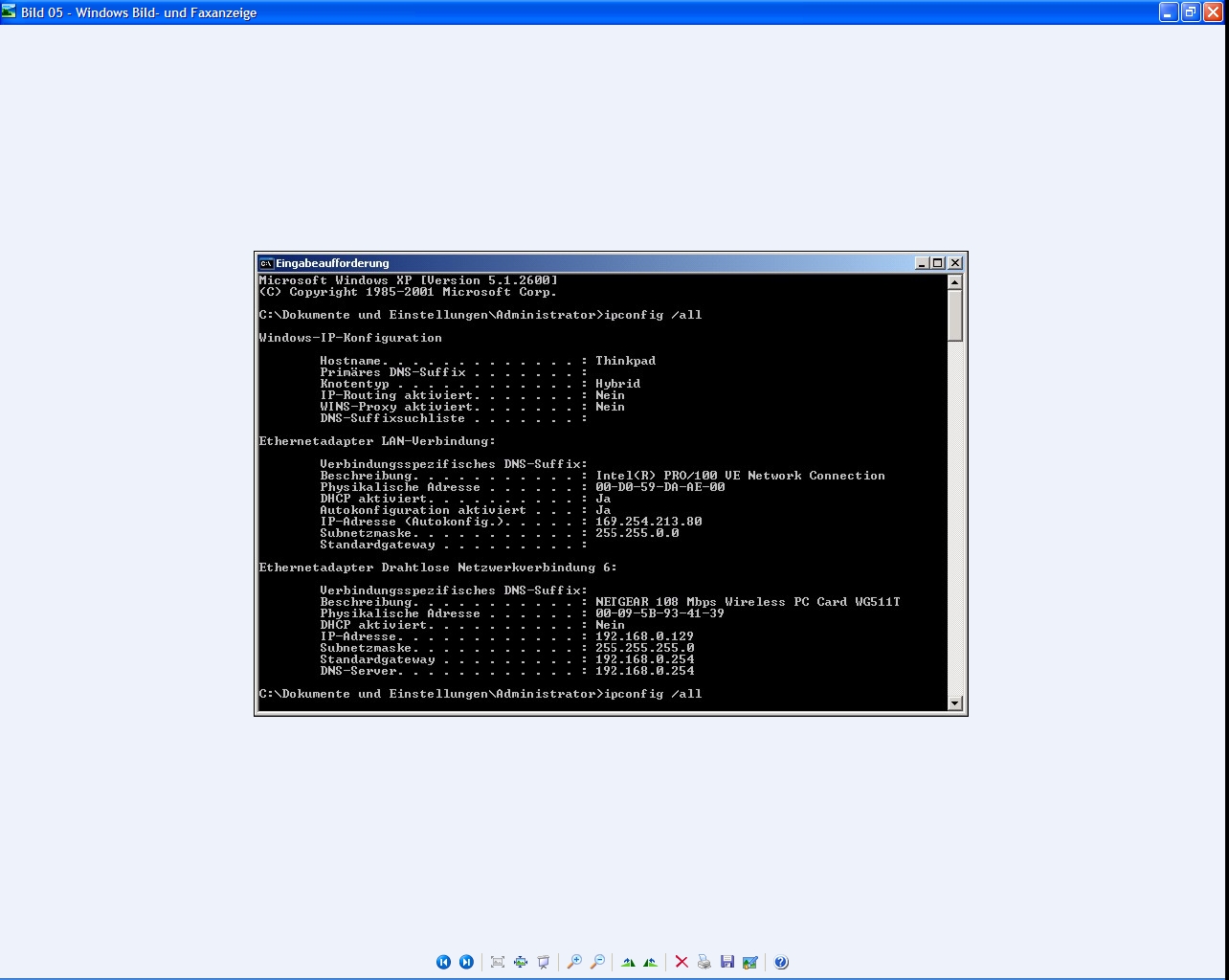Start the slideshow
Image resolution: width=1229 pixels, height=980 pixels.
544,962
